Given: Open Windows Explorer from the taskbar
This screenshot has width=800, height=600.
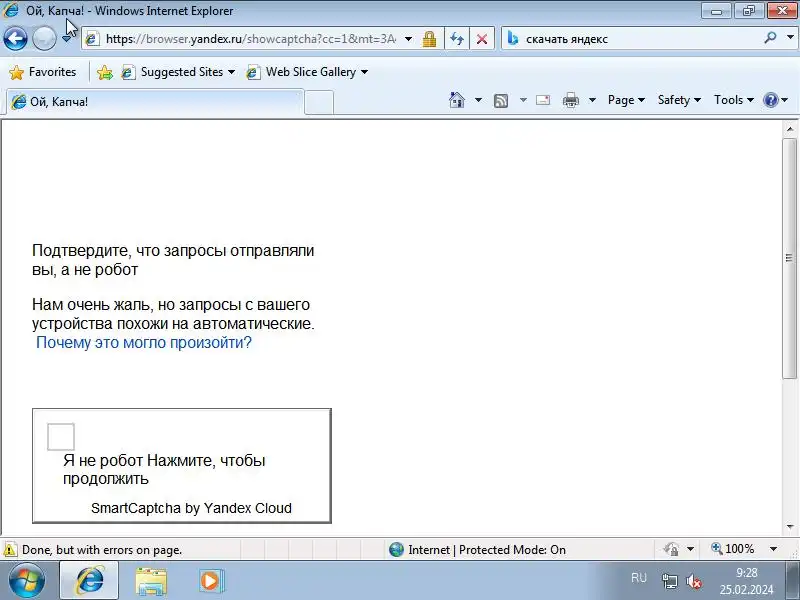Looking at the screenshot, I should [x=151, y=581].
